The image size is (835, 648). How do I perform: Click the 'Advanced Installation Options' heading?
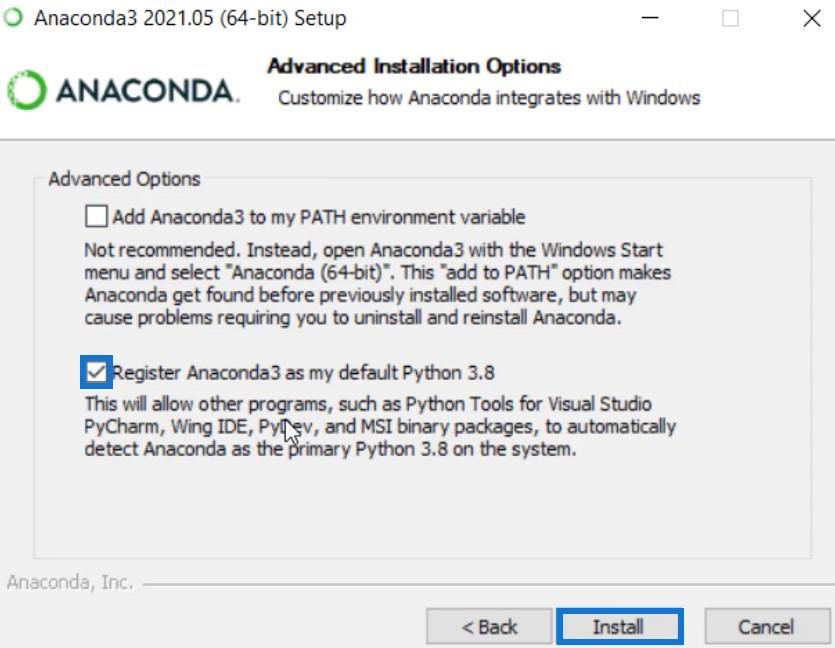point(414,67)
